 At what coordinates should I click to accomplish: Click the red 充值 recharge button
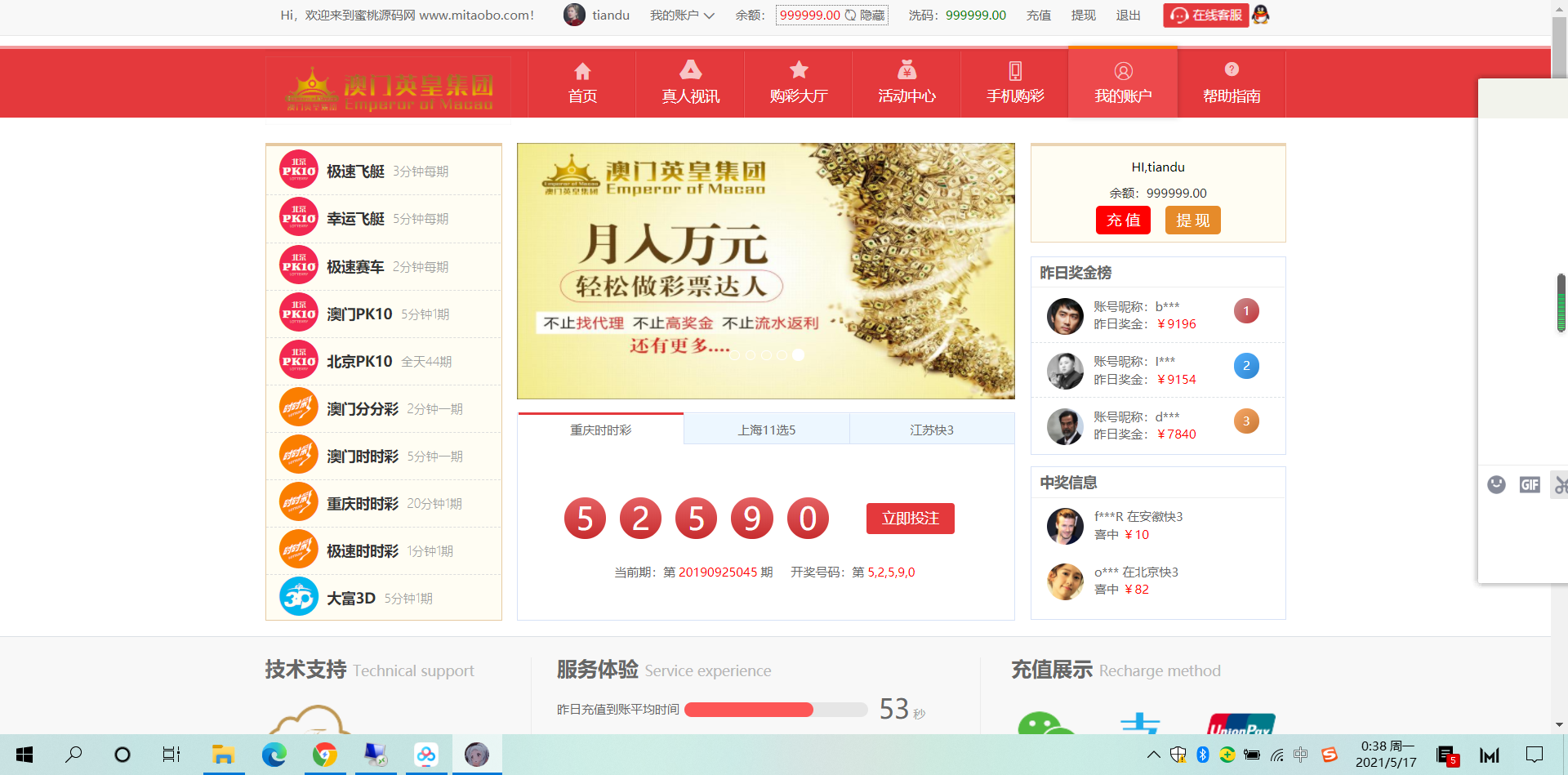tap(1123, 220)
